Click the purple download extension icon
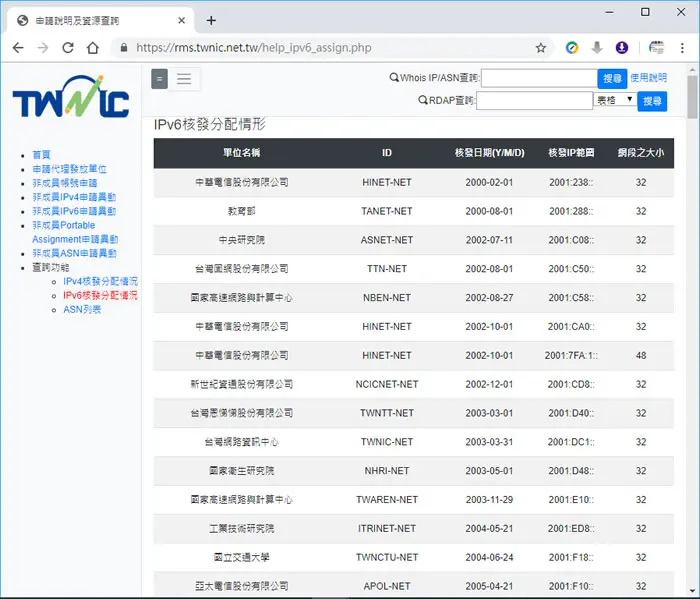Screen dimensions: 700x599 coord(622,47)
